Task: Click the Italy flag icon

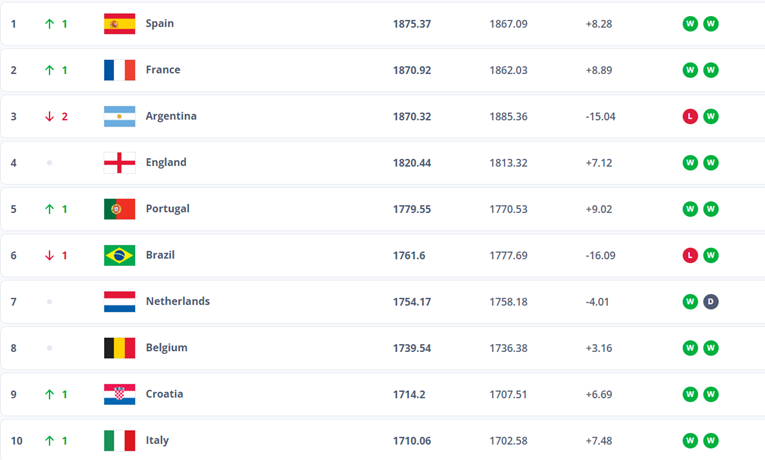Action: click(119, 440)
